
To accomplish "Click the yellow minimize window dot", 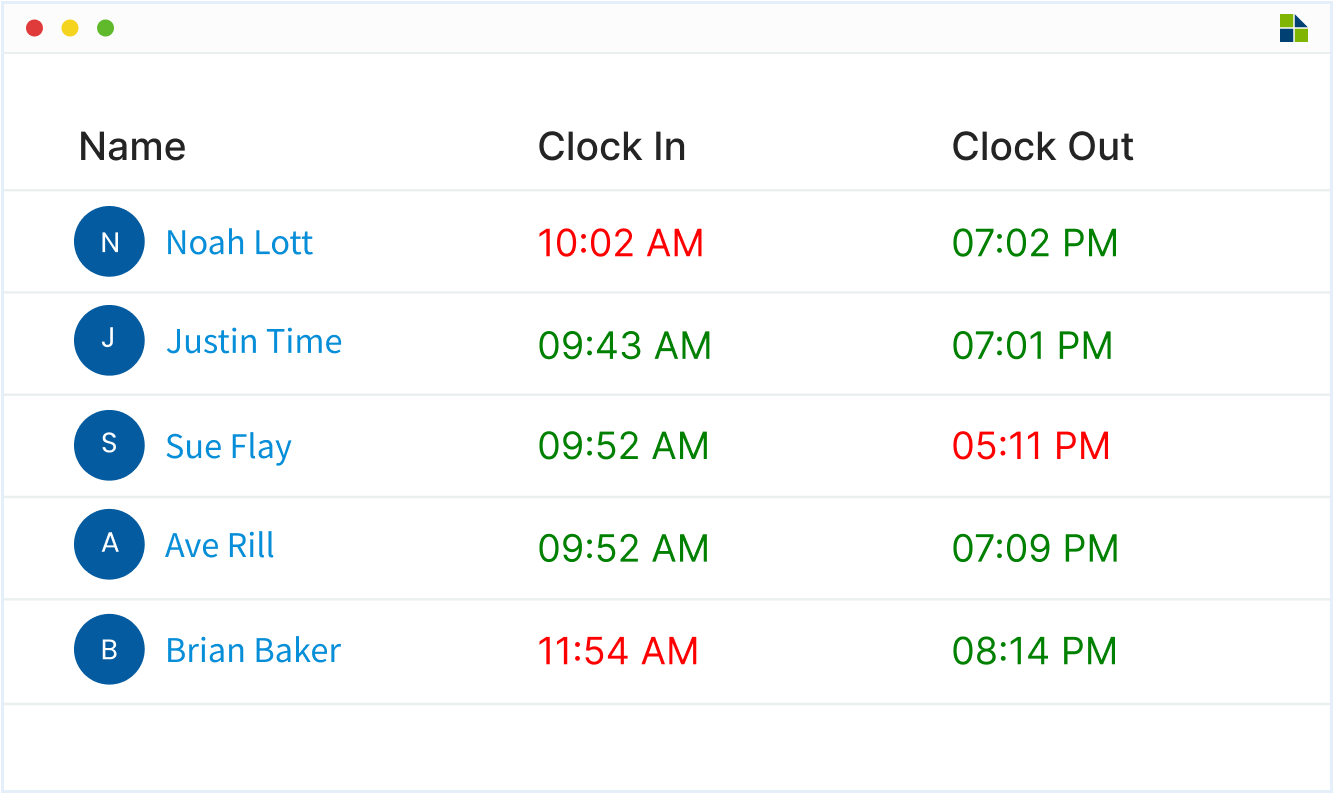I will [x=70, y=28].
